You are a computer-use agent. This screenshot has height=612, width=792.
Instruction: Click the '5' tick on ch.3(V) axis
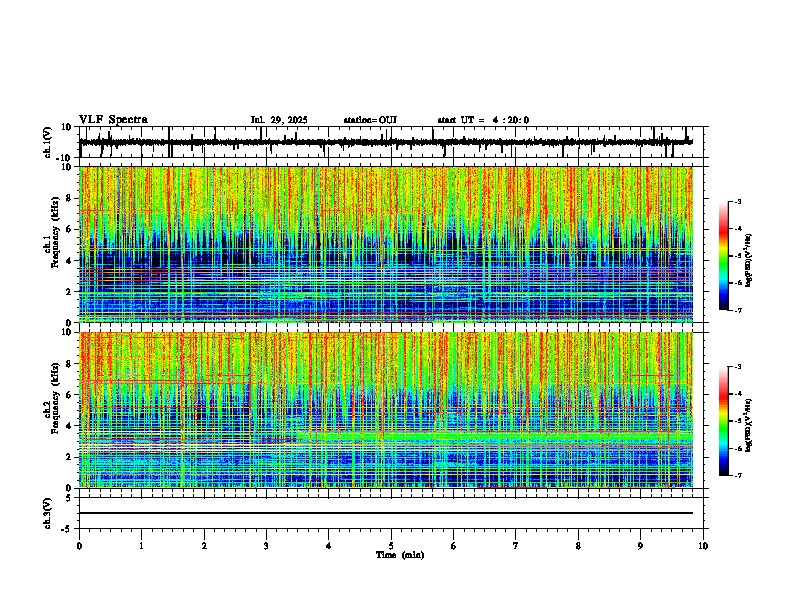(70, 497)
